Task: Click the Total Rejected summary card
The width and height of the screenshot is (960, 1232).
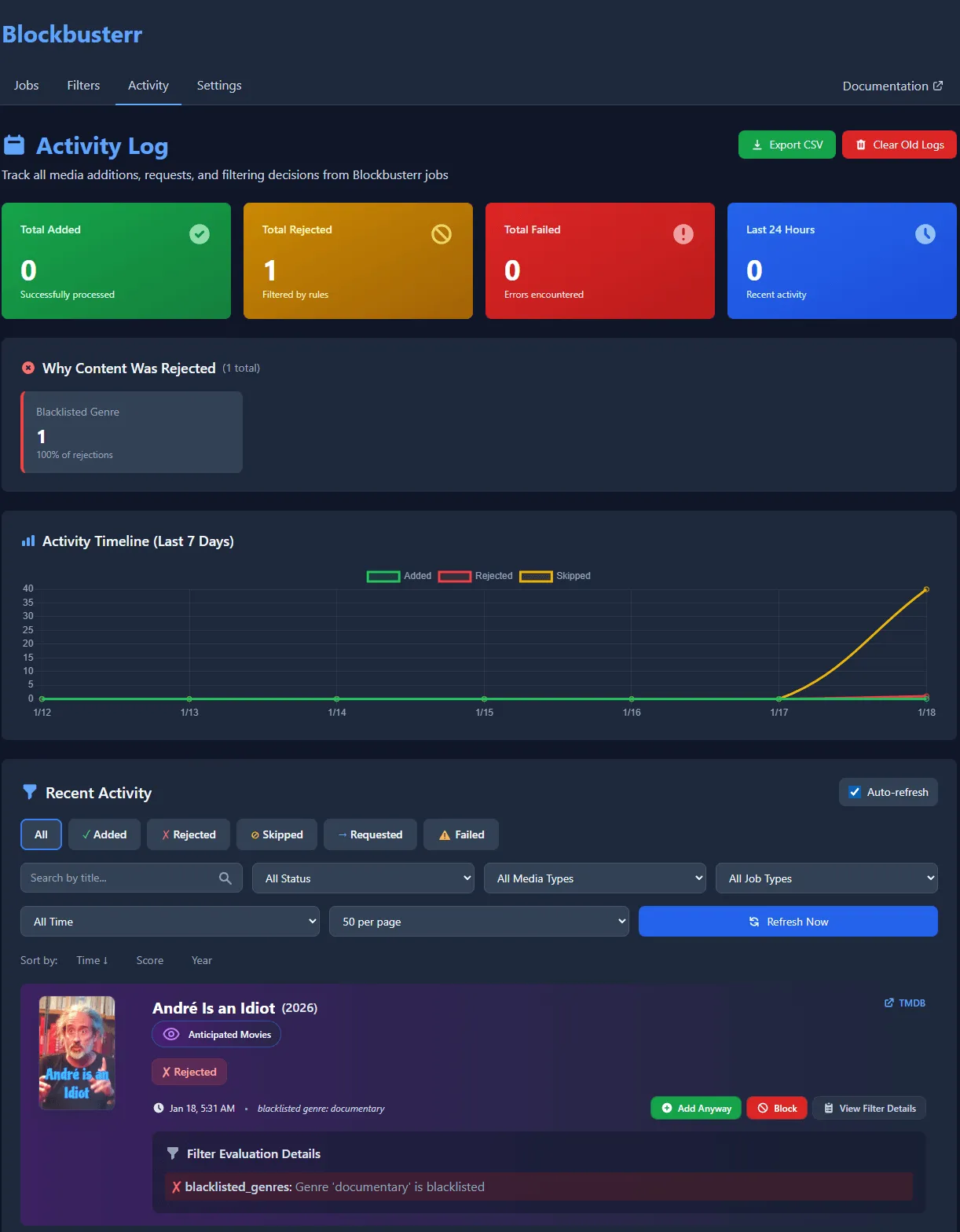Action: tap(358, 261)
